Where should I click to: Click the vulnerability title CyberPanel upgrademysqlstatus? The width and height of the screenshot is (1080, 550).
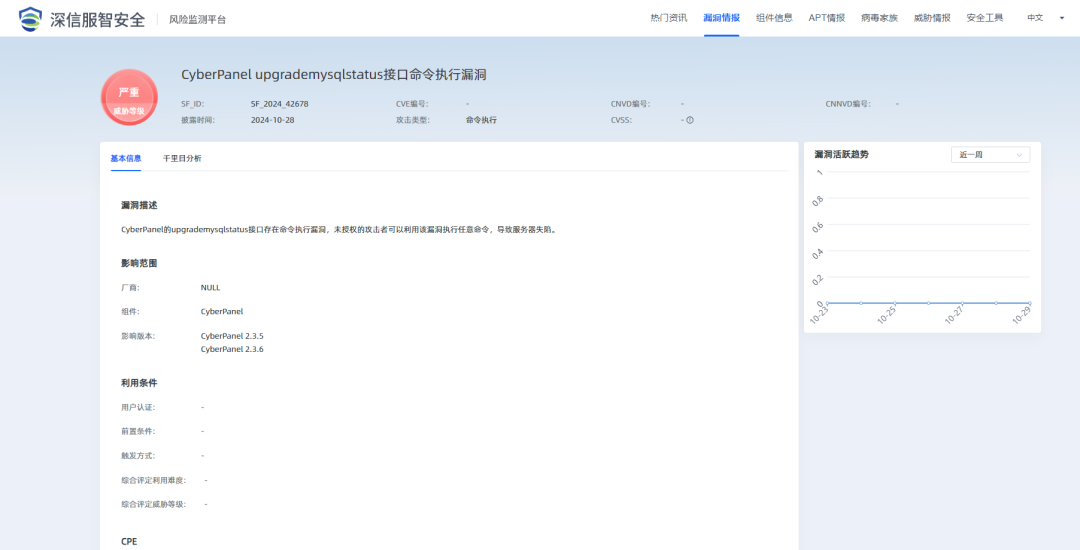click(334, 74)
